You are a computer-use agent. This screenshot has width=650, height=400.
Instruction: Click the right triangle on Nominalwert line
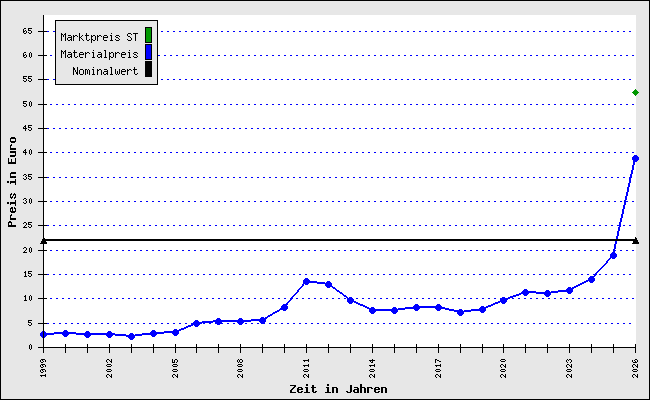point(636,240)
